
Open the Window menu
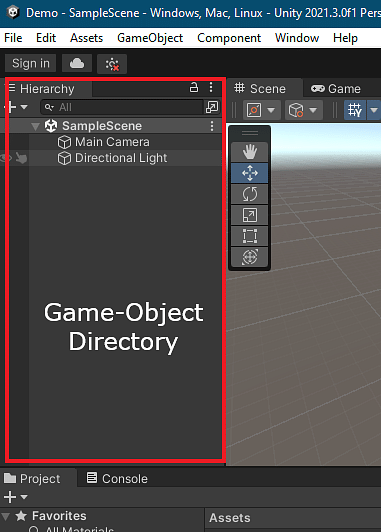(297, 38)
